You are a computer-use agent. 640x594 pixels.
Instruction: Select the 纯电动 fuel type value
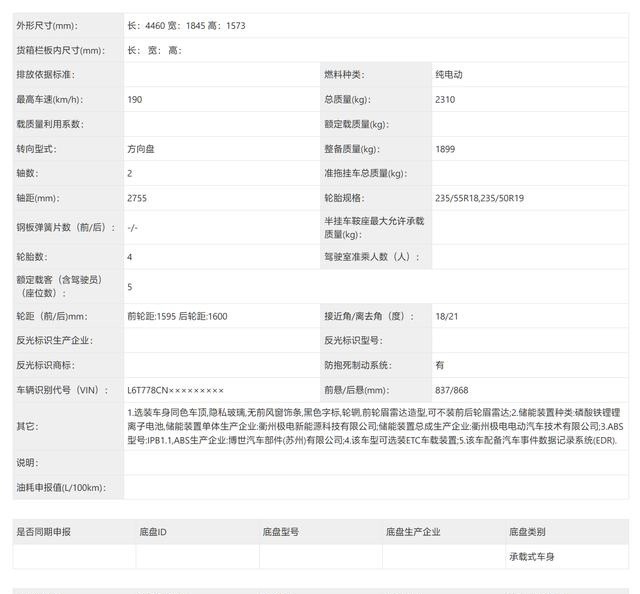(449, 75)
